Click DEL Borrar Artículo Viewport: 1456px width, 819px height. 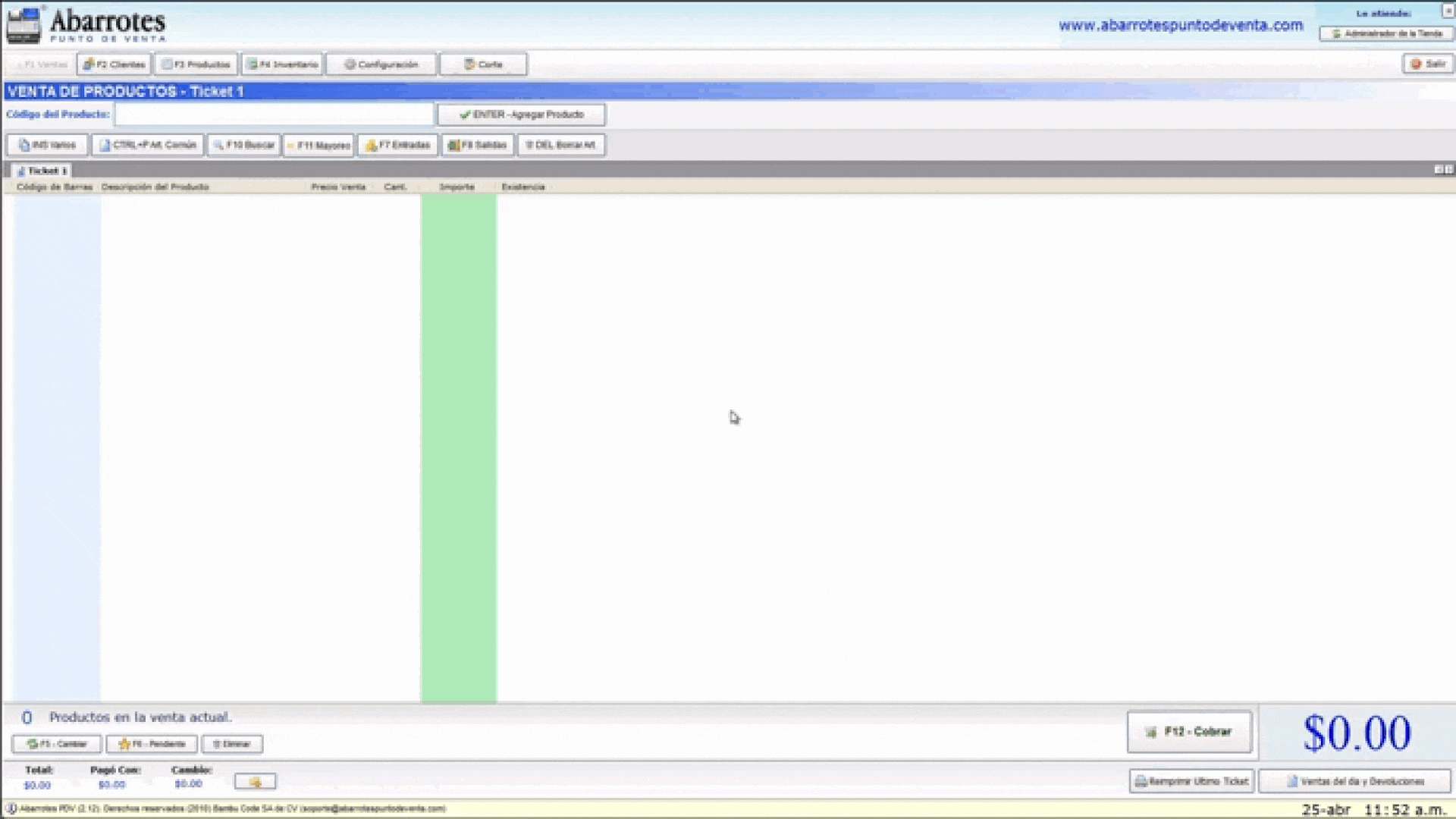pyautogui.click(x=561, y=144)
